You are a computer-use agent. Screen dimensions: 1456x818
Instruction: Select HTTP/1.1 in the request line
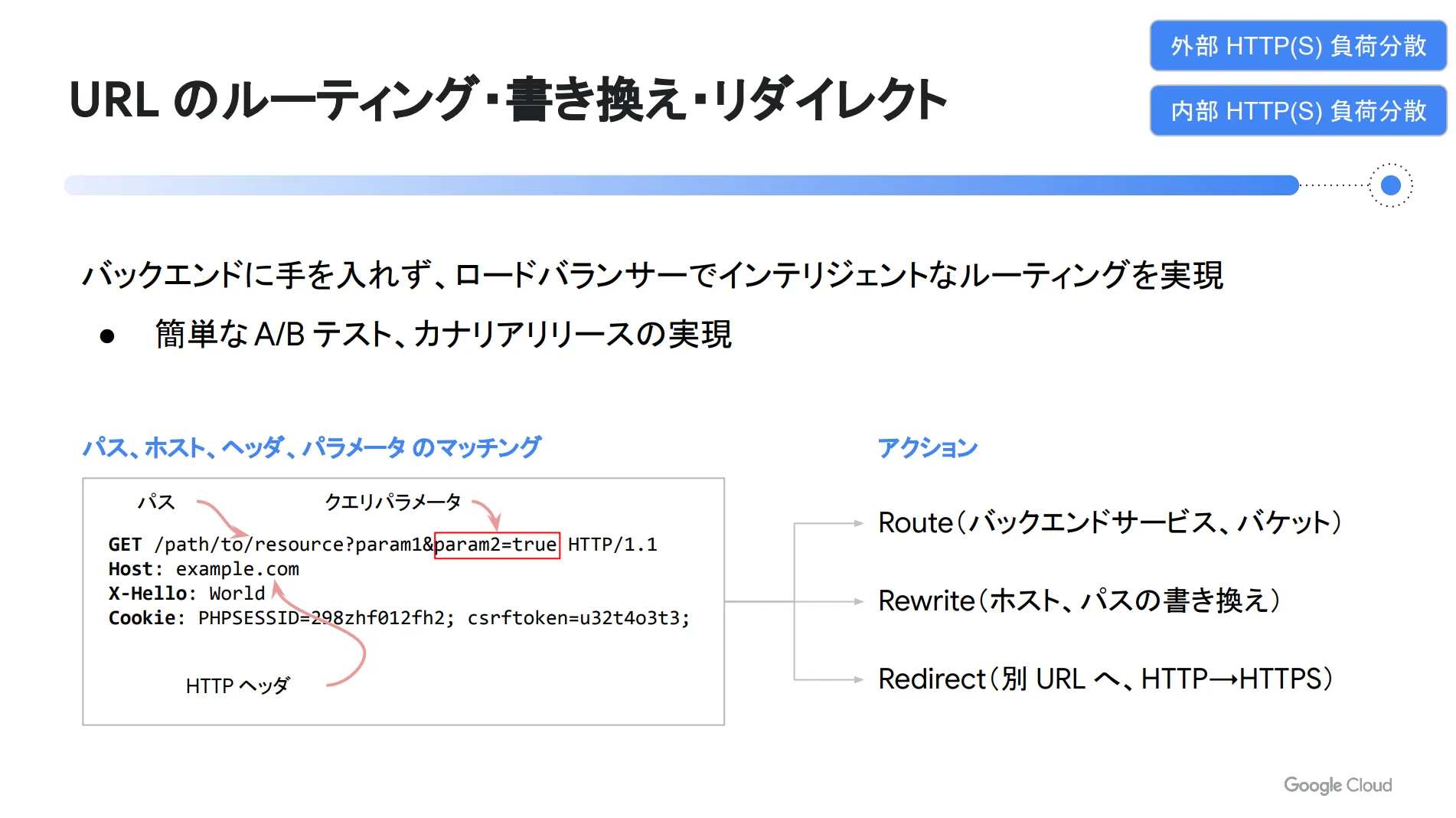612,545
